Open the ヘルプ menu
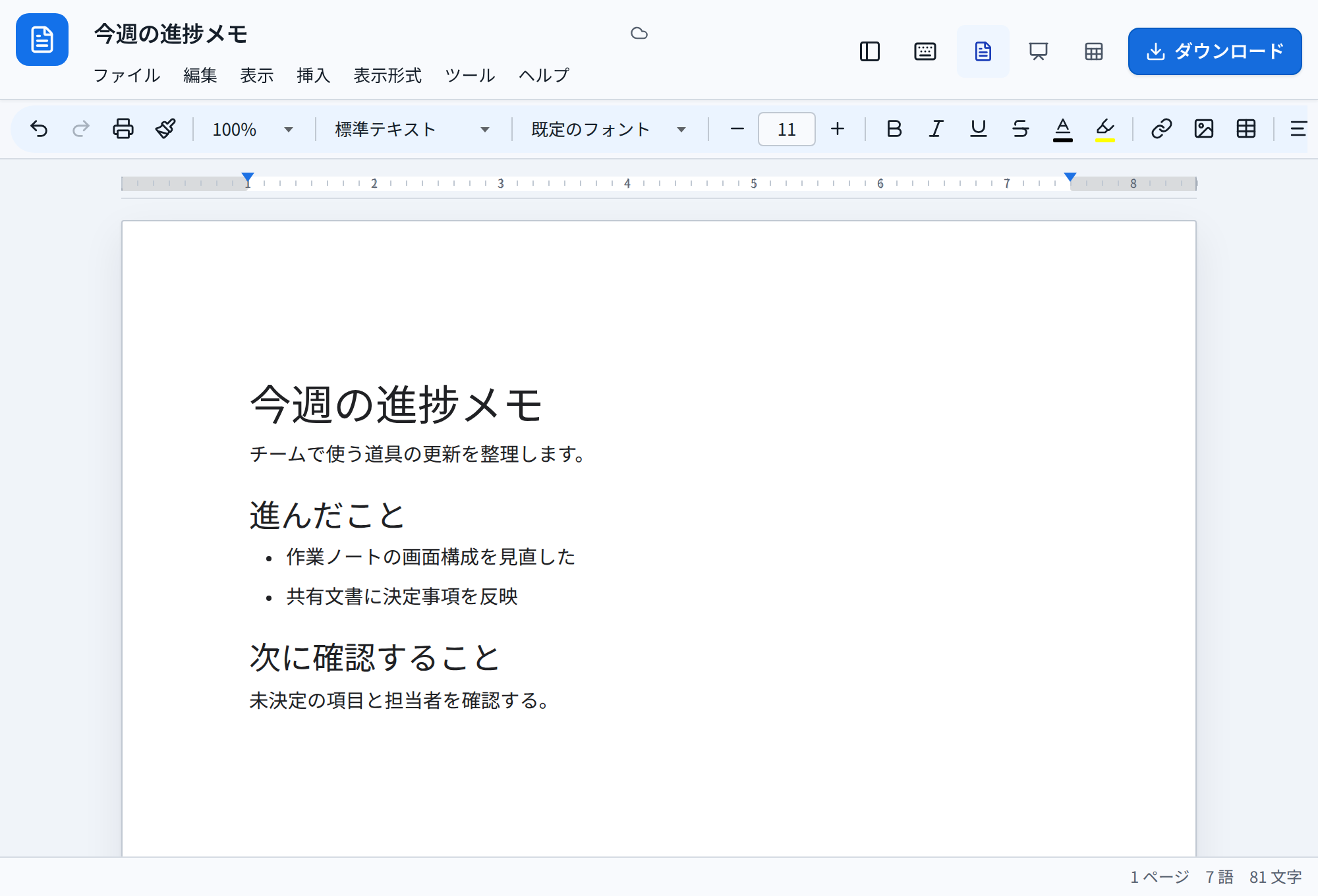1318x896 pixels. click(x=544, y=76)
